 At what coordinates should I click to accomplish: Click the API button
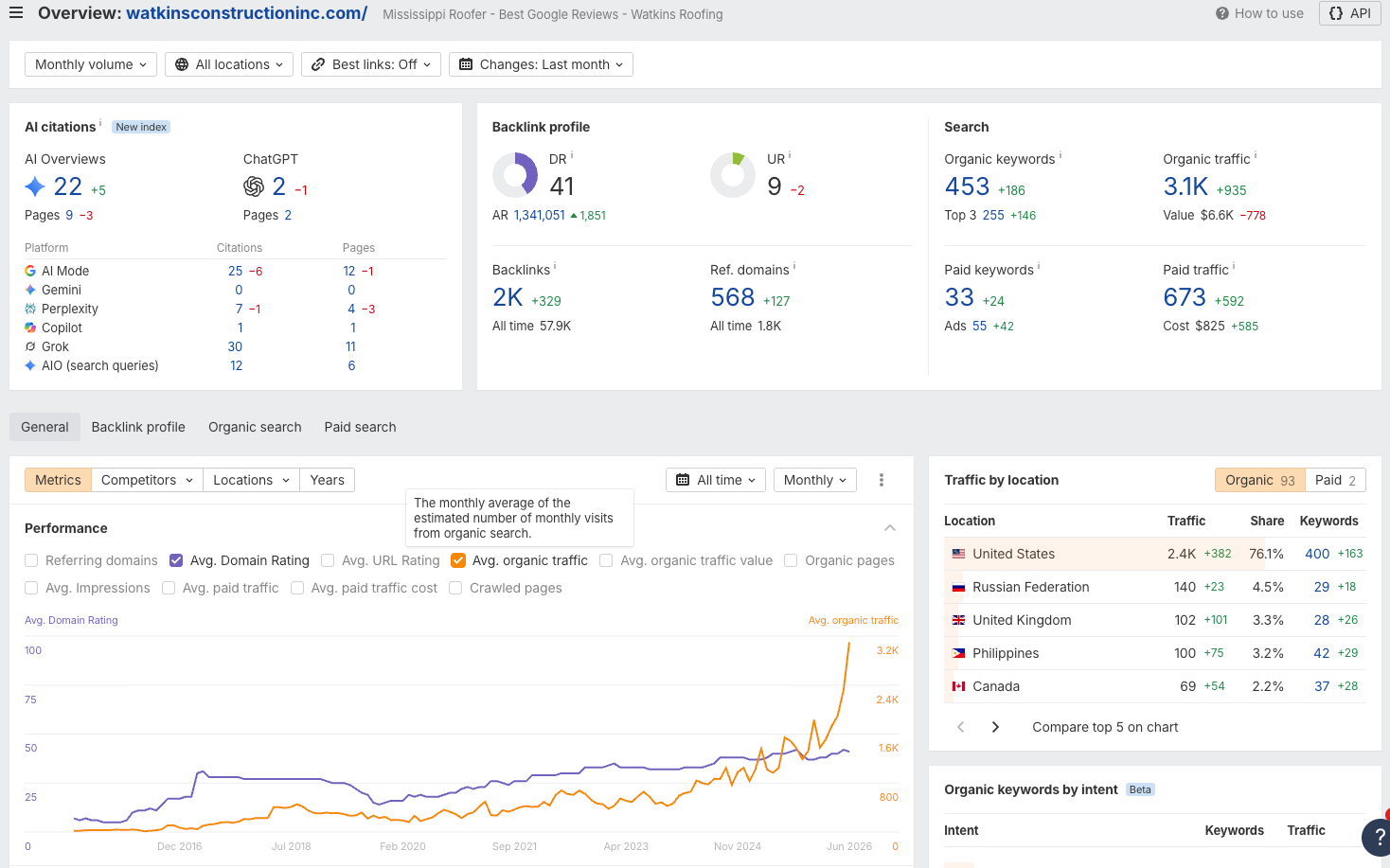coord(1350,13)
